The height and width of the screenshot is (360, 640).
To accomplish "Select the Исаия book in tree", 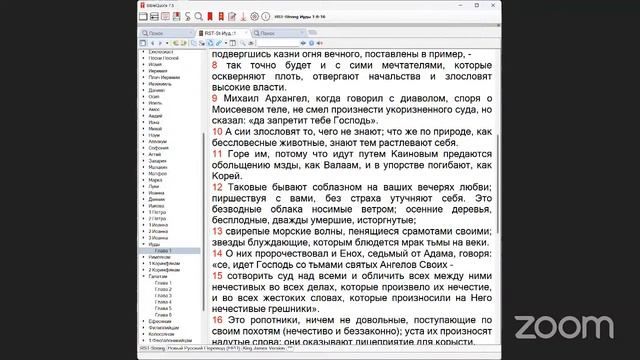I will pyautogui.click(x=155, y=64).
